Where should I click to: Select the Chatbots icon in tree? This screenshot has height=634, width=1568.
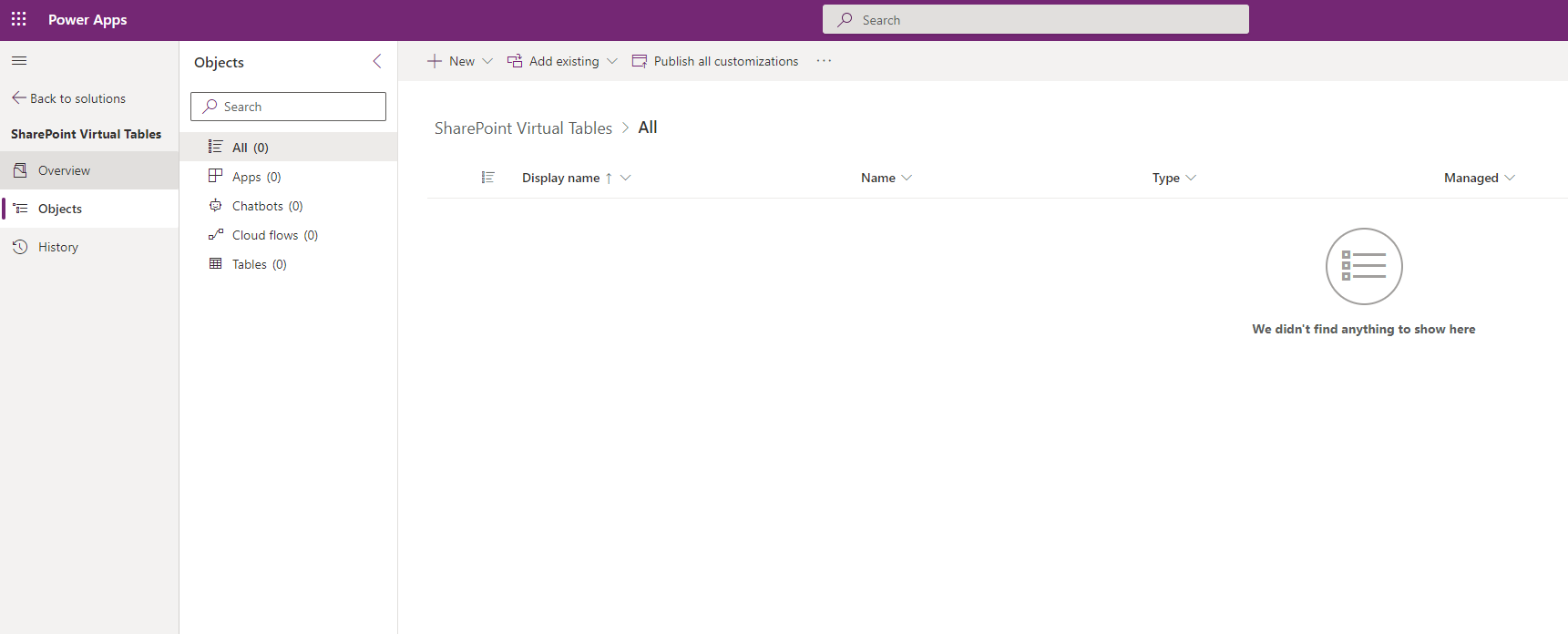point(216,206)
